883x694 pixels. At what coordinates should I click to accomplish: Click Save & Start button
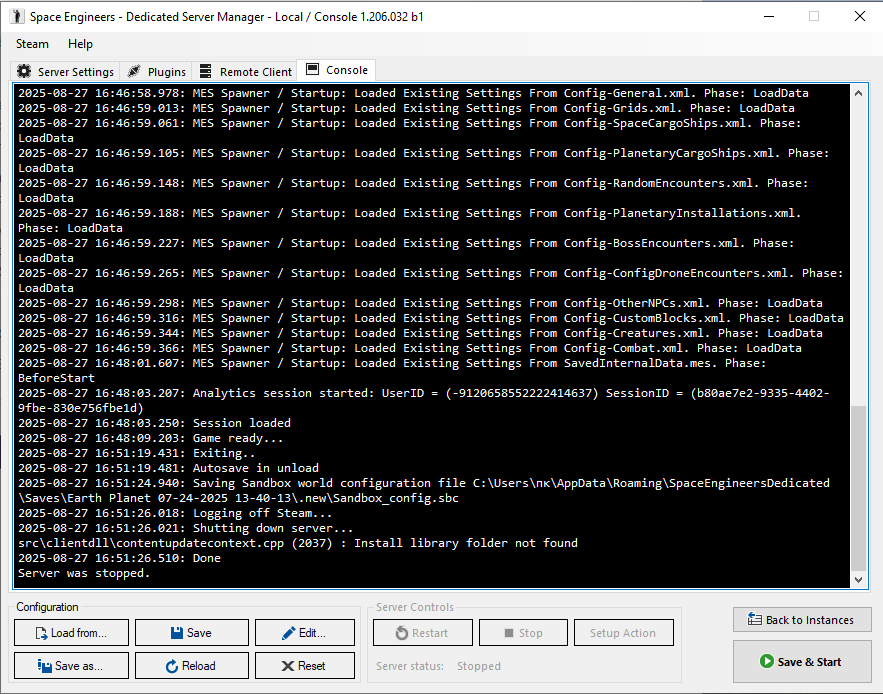click(x=802, y=662)
